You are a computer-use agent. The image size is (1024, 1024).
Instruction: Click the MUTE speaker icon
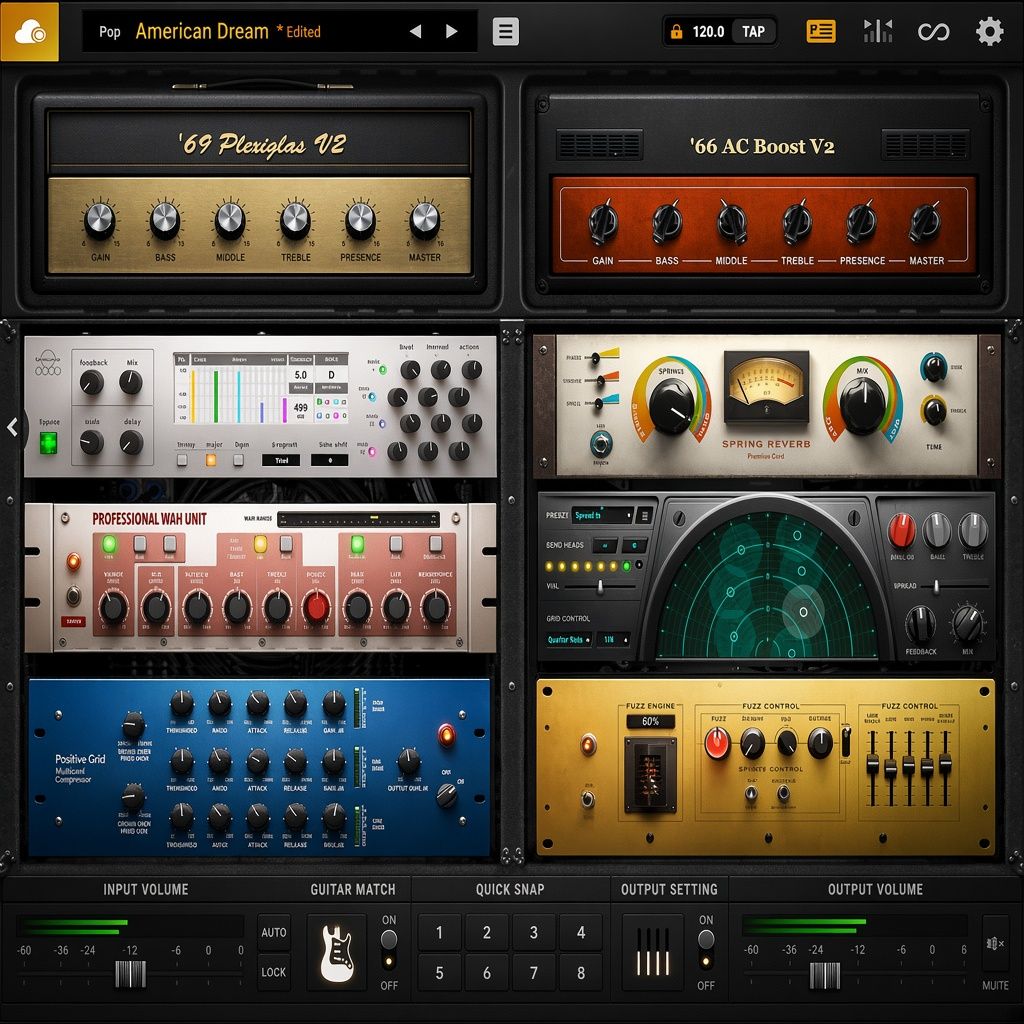click(995, 944)
